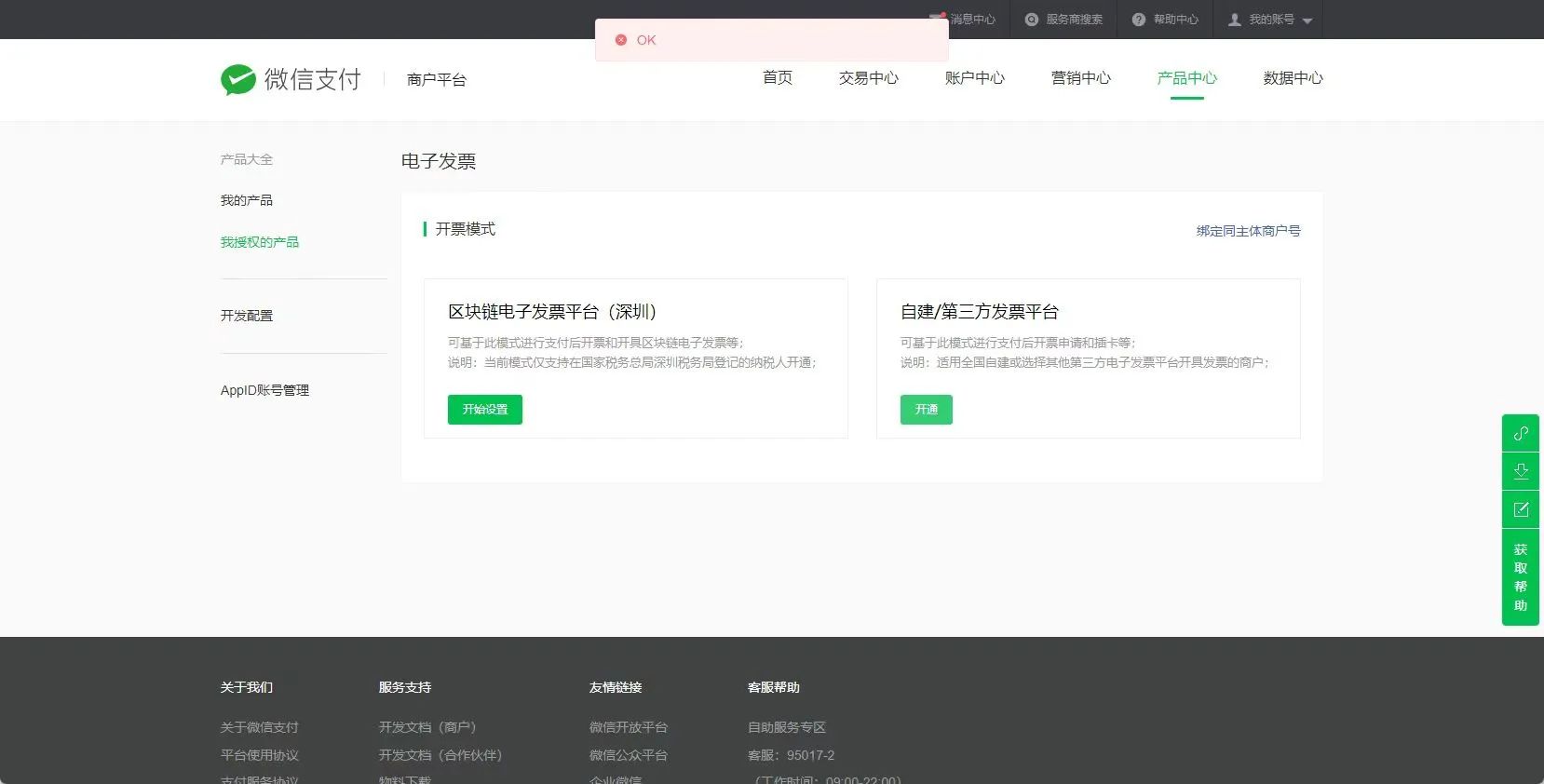Select 我授权的产品 in the sidebar
The height and width of the screenshot is (784, 1544).
coord(260,242)
